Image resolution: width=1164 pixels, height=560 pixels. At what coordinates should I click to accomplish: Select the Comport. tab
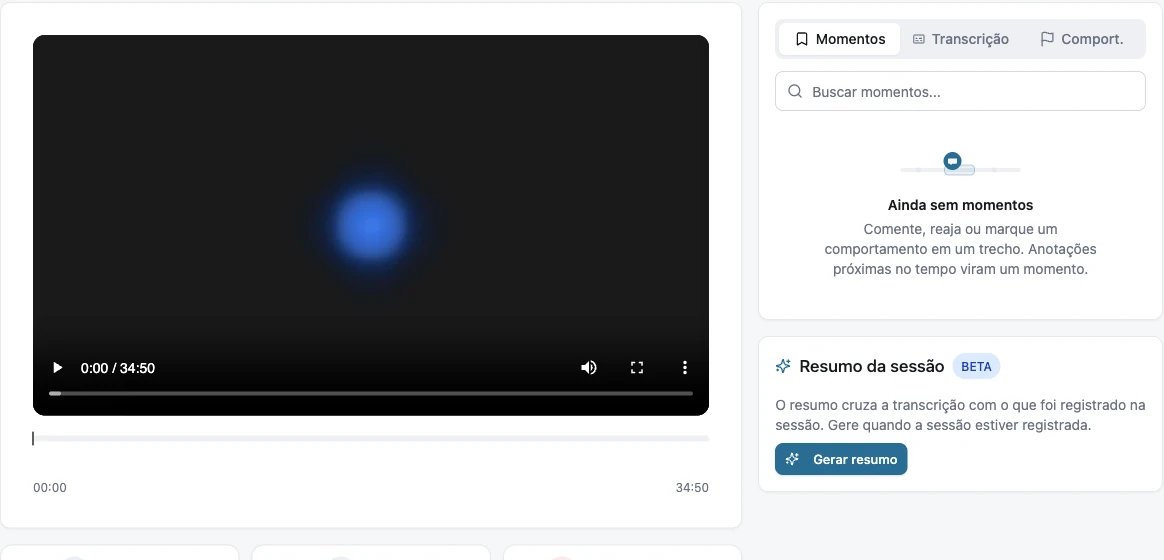tap(1082, 39)
